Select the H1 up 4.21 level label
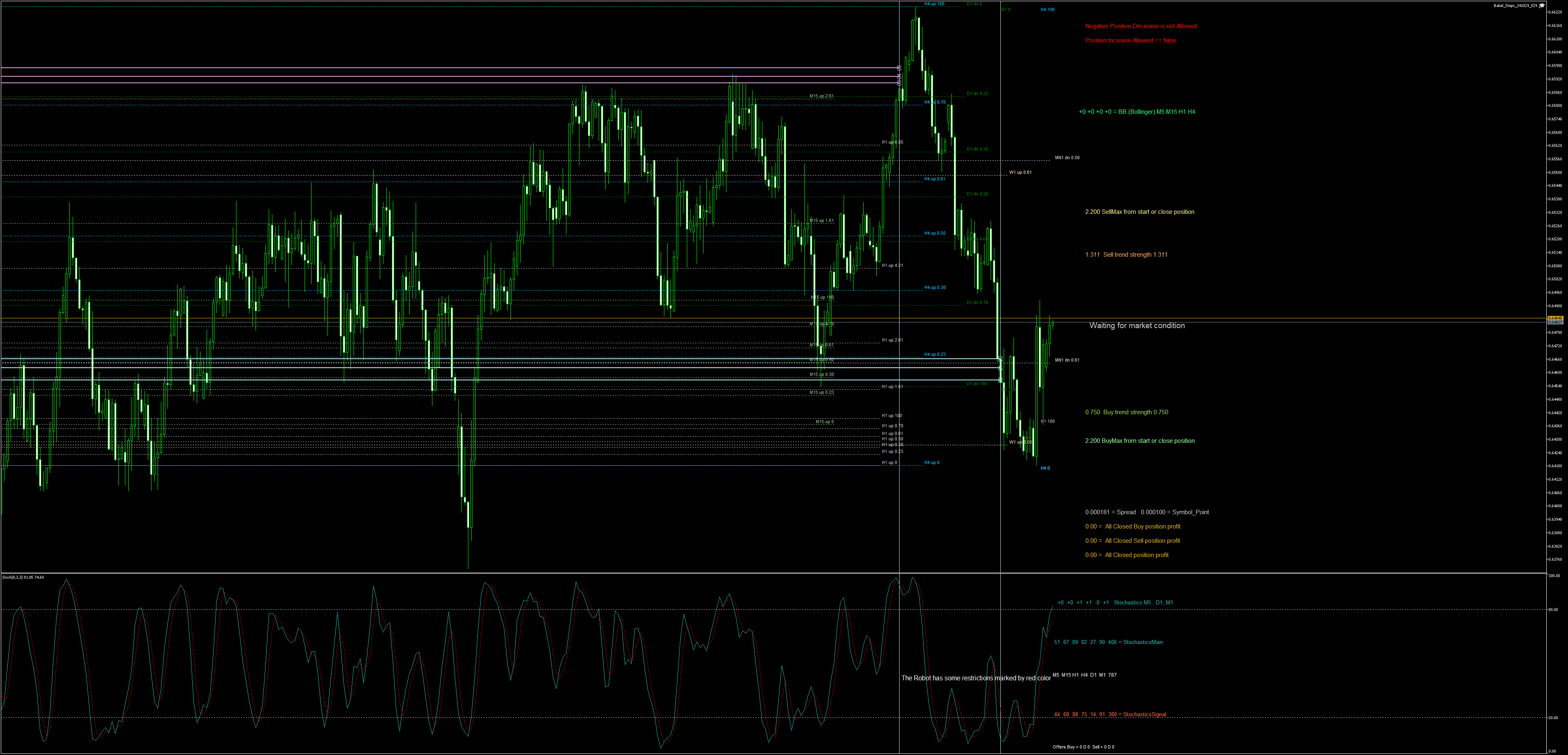The width and height of the screenshot is (1568, 755). point(892,265)
